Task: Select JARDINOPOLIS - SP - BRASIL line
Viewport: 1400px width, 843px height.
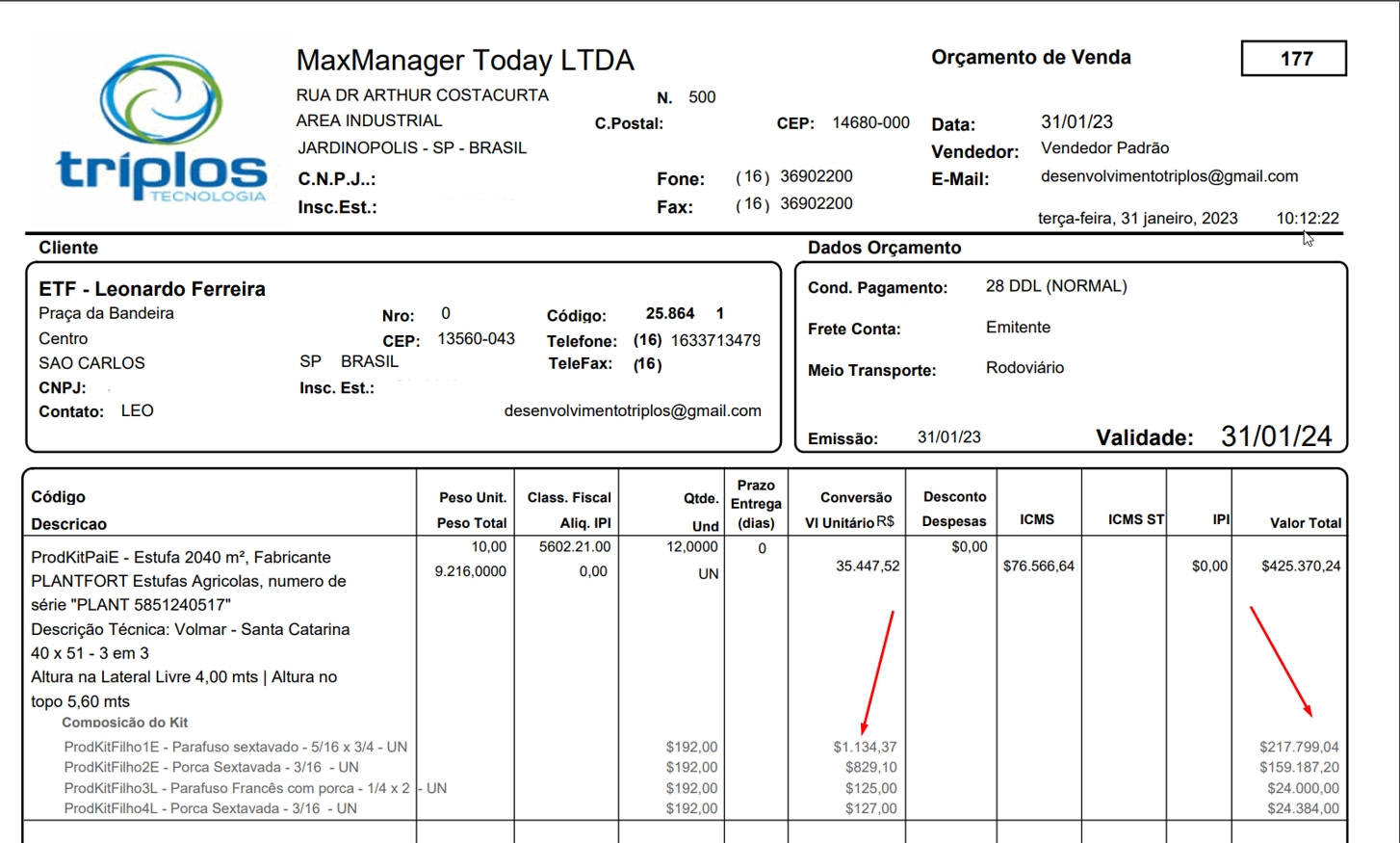Action: pos(412,148)
